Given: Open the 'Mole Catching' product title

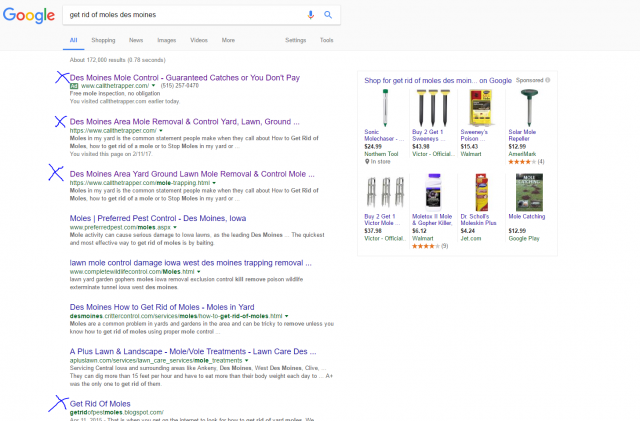Looking at the screenshot, I should pyautogui.click(x=527, y=216).
